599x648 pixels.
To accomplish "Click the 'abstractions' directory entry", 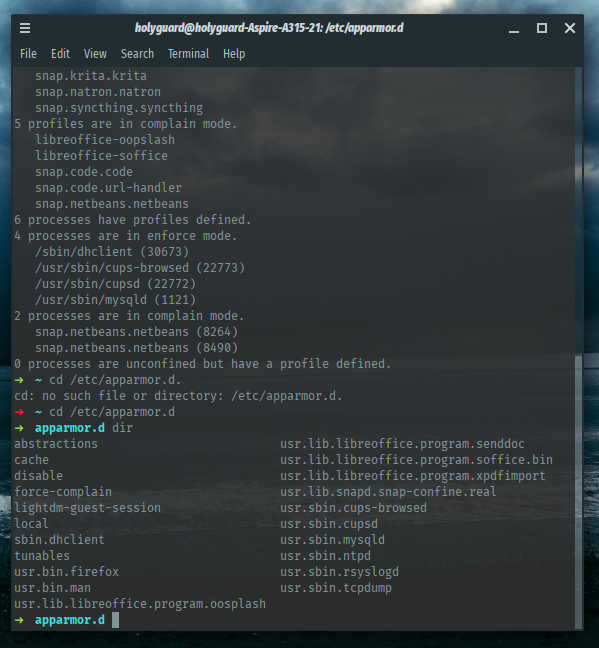I will [x=56, y=444].
